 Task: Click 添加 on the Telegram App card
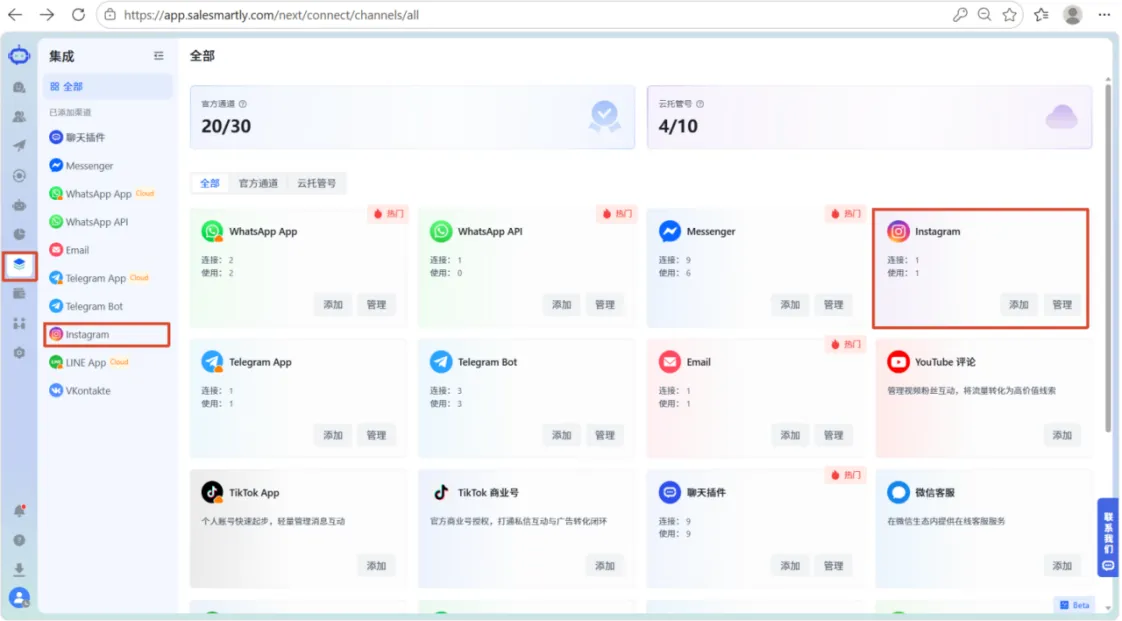[333, 435]
